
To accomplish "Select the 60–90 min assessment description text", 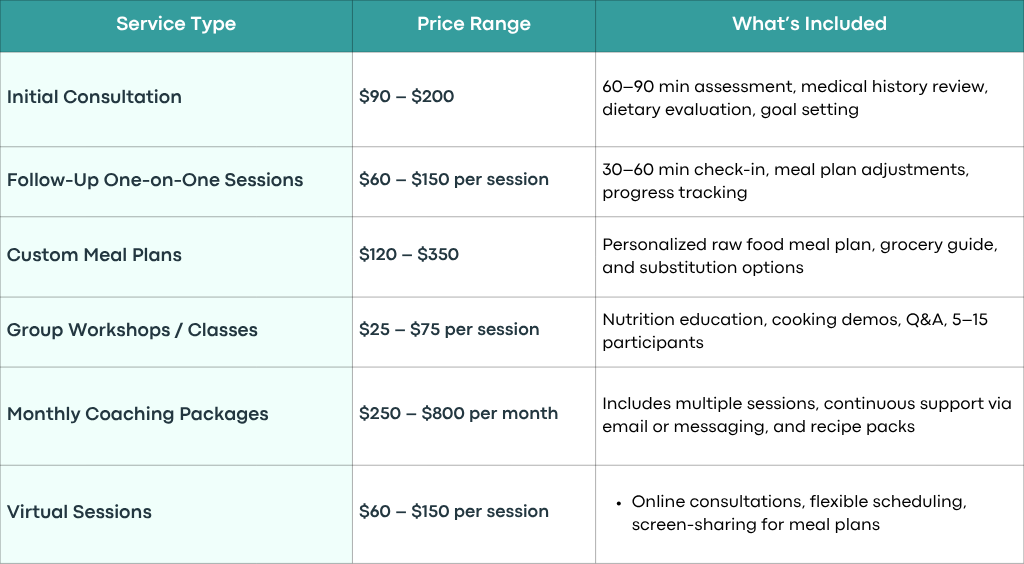I will (x=795, y=98).
